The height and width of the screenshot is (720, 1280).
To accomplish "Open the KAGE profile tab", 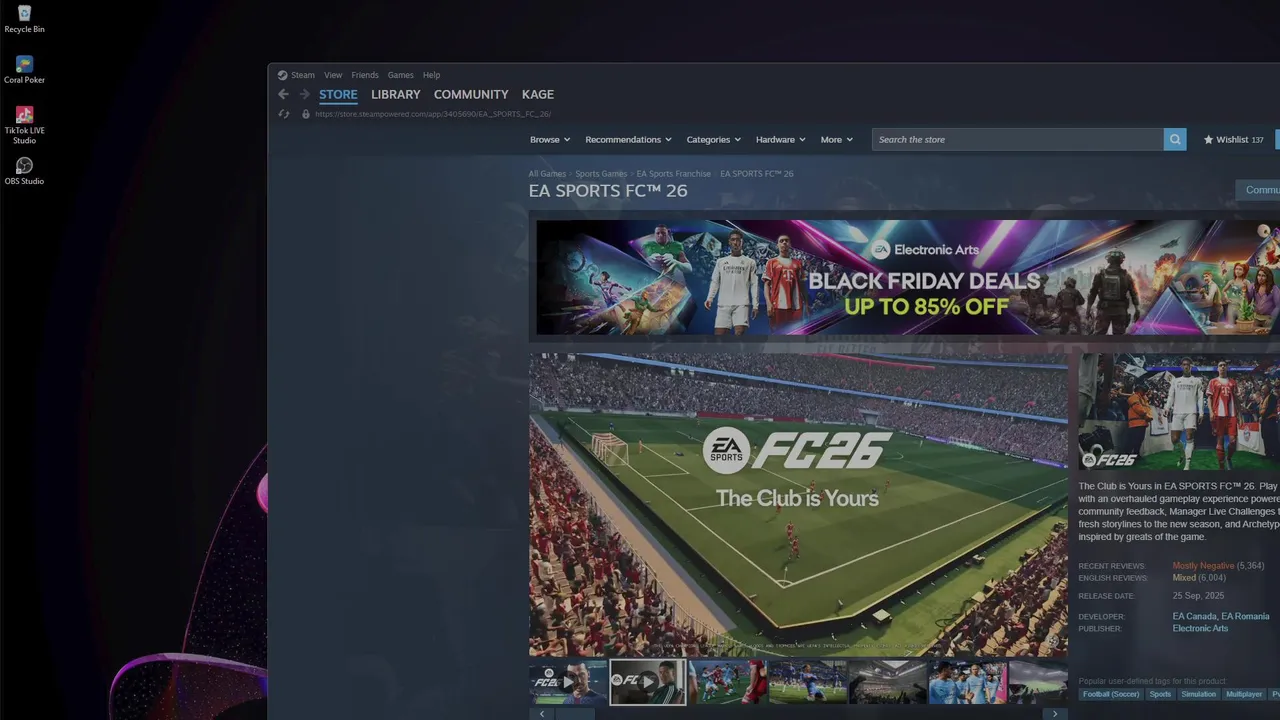I will (x=538, y=94).
